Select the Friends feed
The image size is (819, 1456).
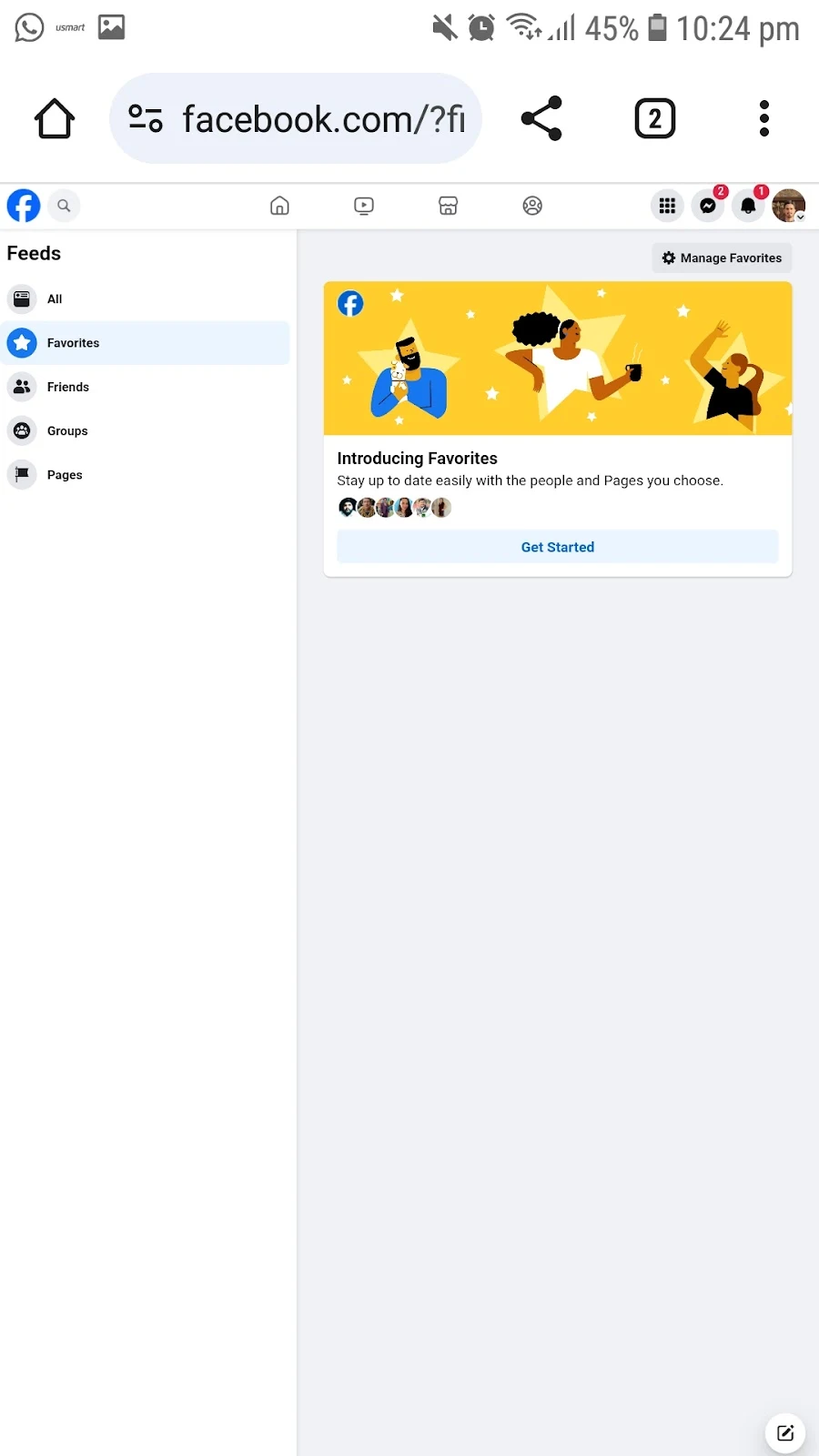click(146, 387)
